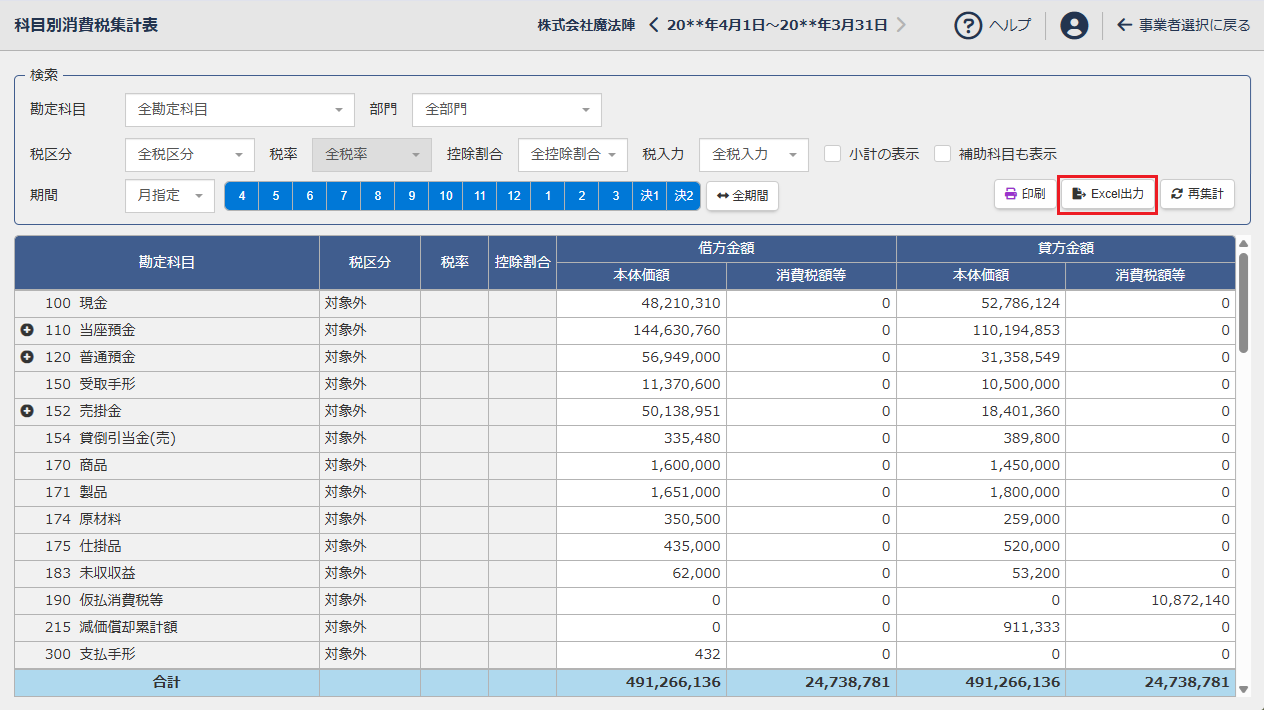Select the 175 仕掛品 row
Screen dimensions: 1264x710
tap(625, 546)
